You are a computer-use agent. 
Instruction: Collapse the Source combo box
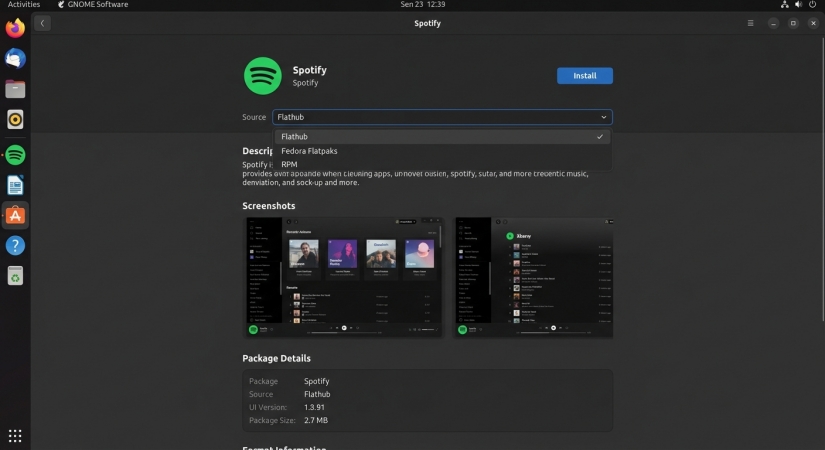pyautogui.click(x=442, y=117)
